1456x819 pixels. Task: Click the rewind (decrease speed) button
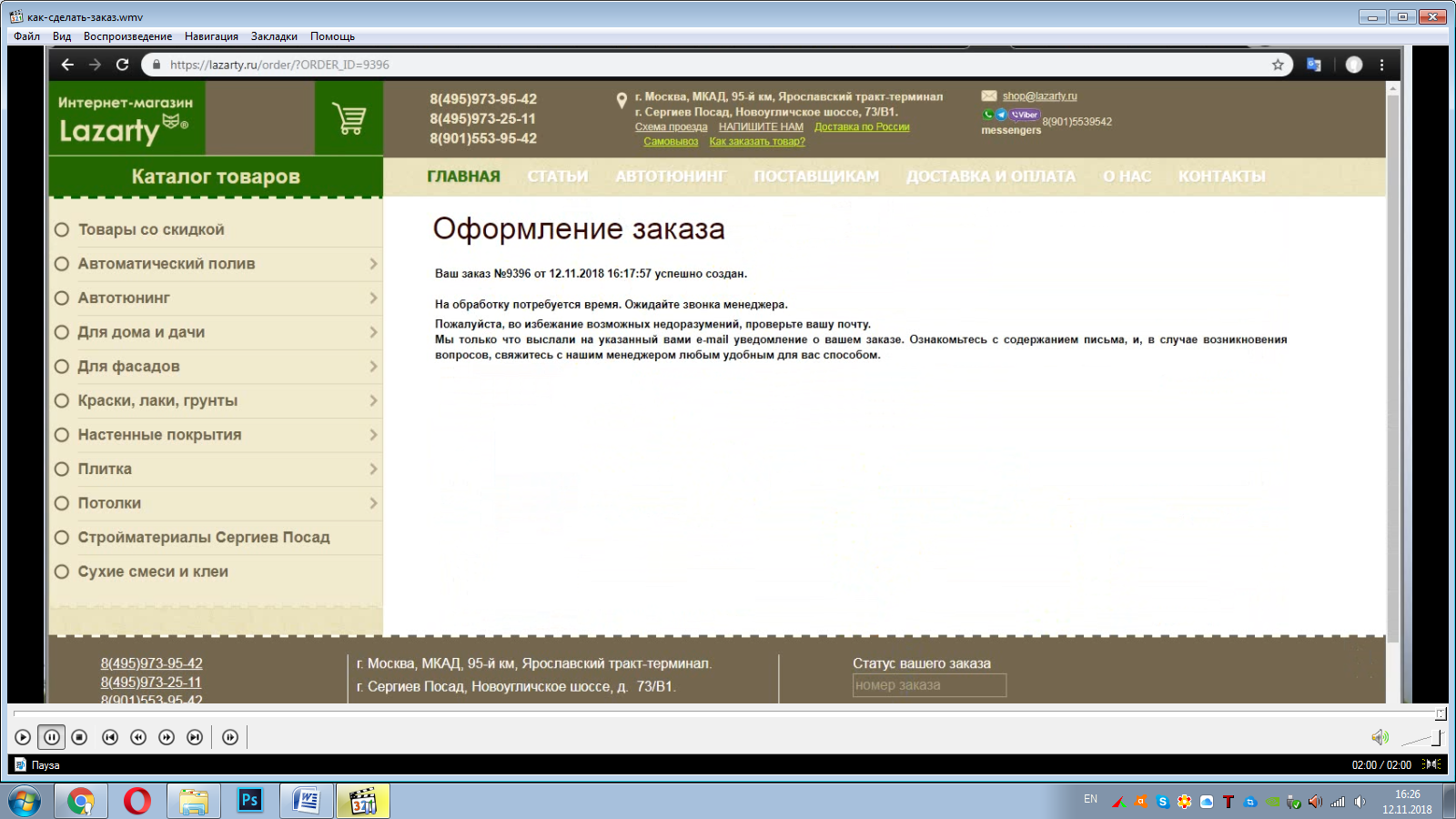pyautogui.click(x=138, y=737)
